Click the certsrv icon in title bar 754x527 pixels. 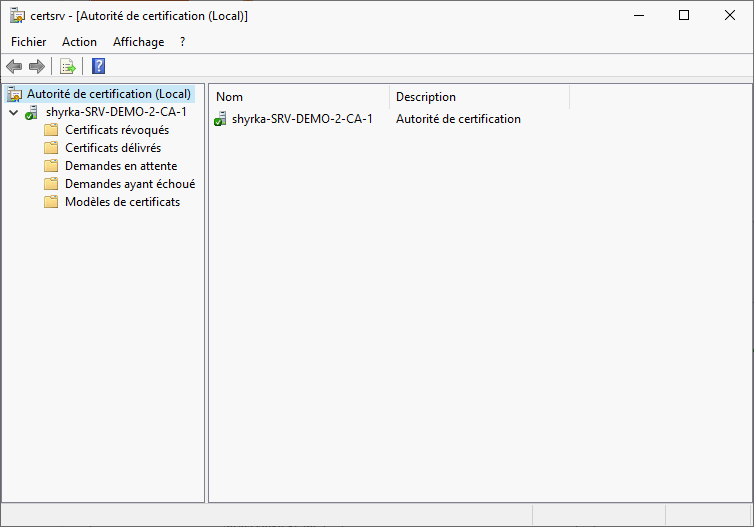tap(17, 15)
